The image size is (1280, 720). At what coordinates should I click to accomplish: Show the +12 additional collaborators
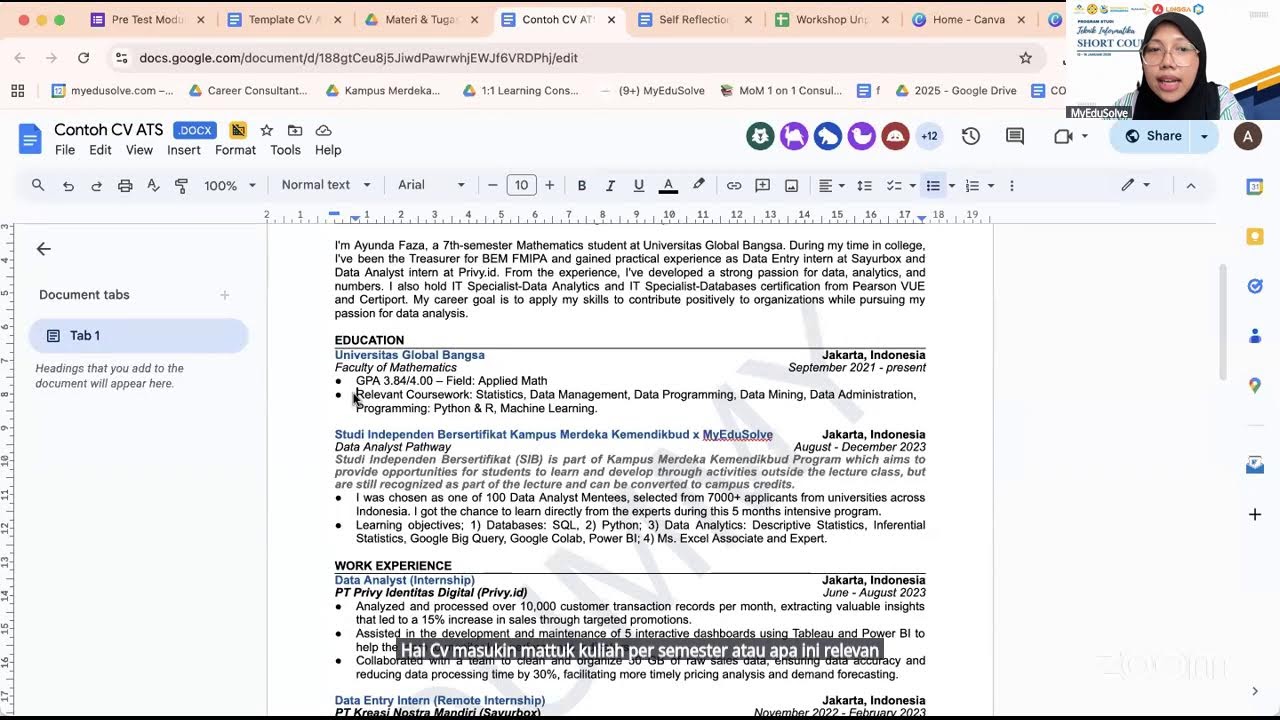point(929,136)
